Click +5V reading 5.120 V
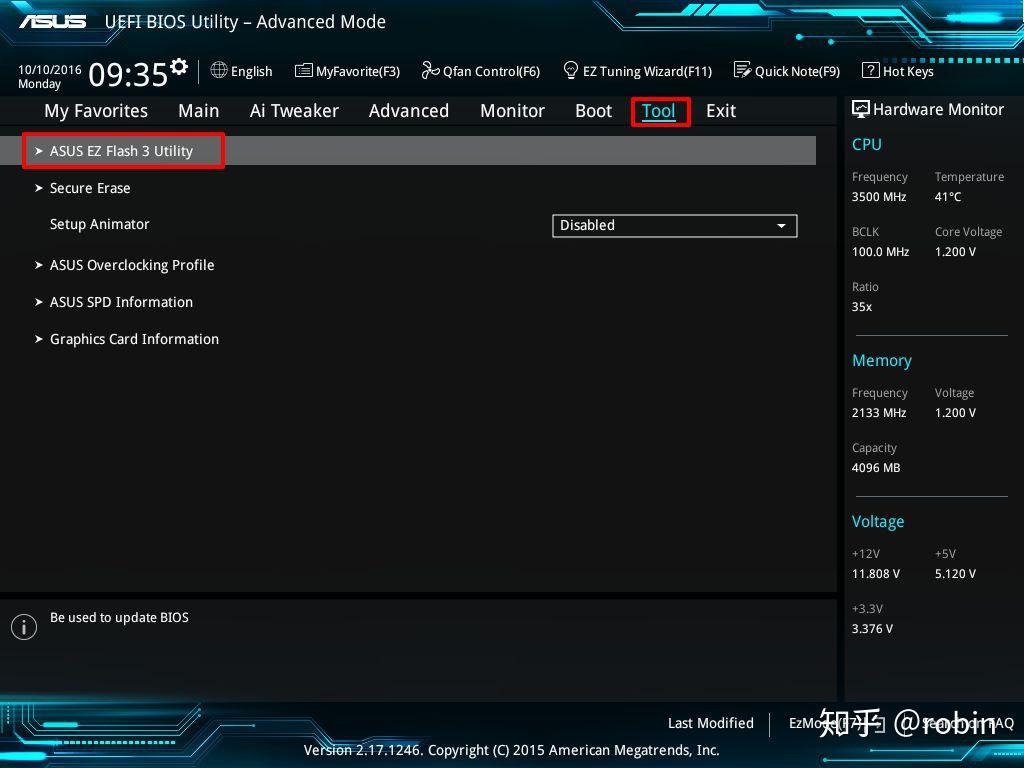The height and width of the screenshot is (768, 1024). click(x=955, y=574)
